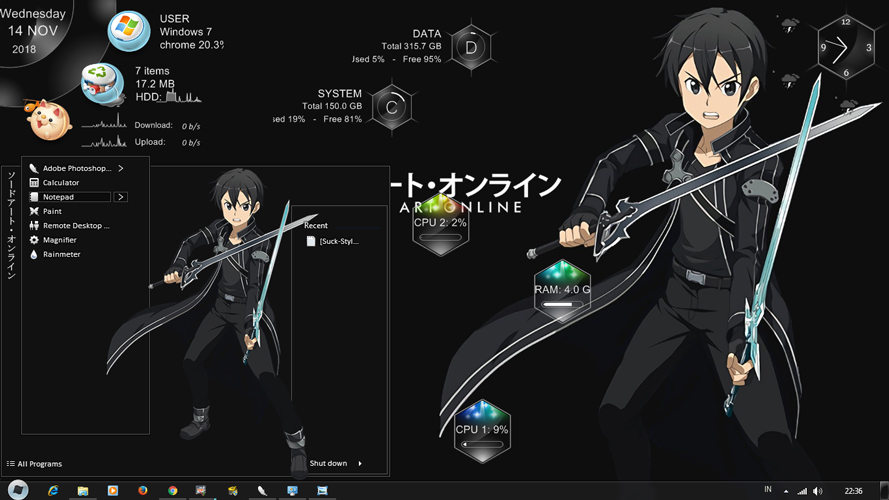Image resolution: width=889 pixels, height=500 pixels.
Task: Click the Calculator icon
Action: tap(34, 183)
